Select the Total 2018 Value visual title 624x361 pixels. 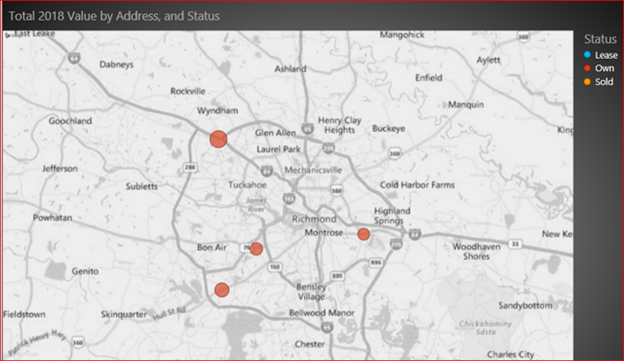point(114,16)
